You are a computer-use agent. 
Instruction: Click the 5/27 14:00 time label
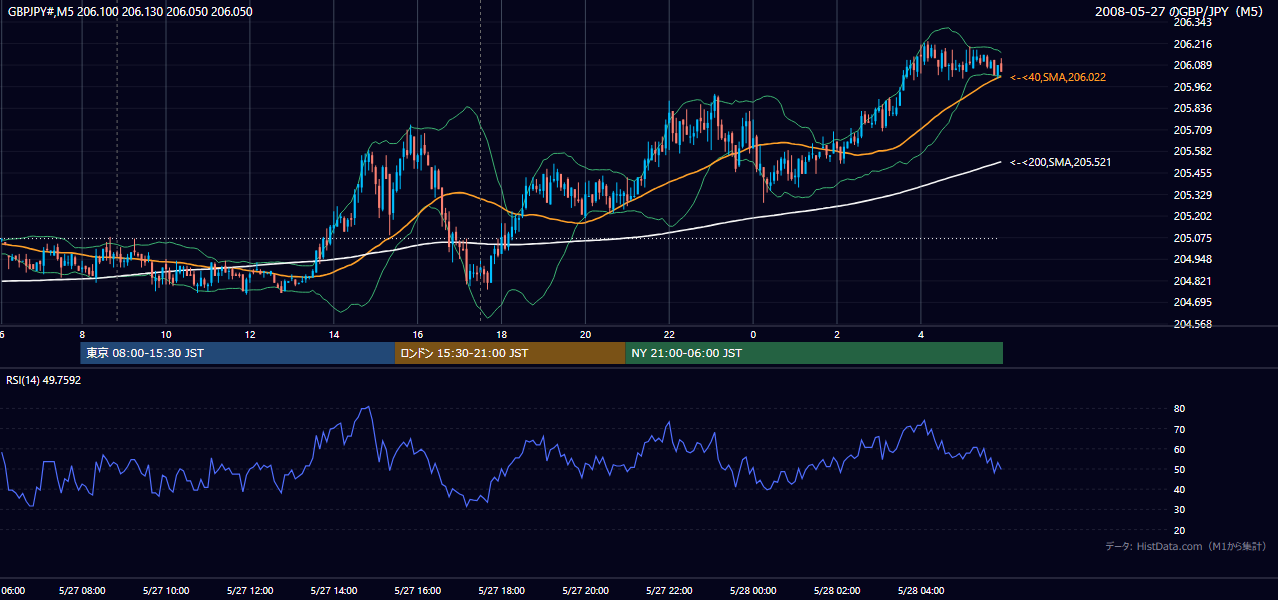(x=334, y=591)
